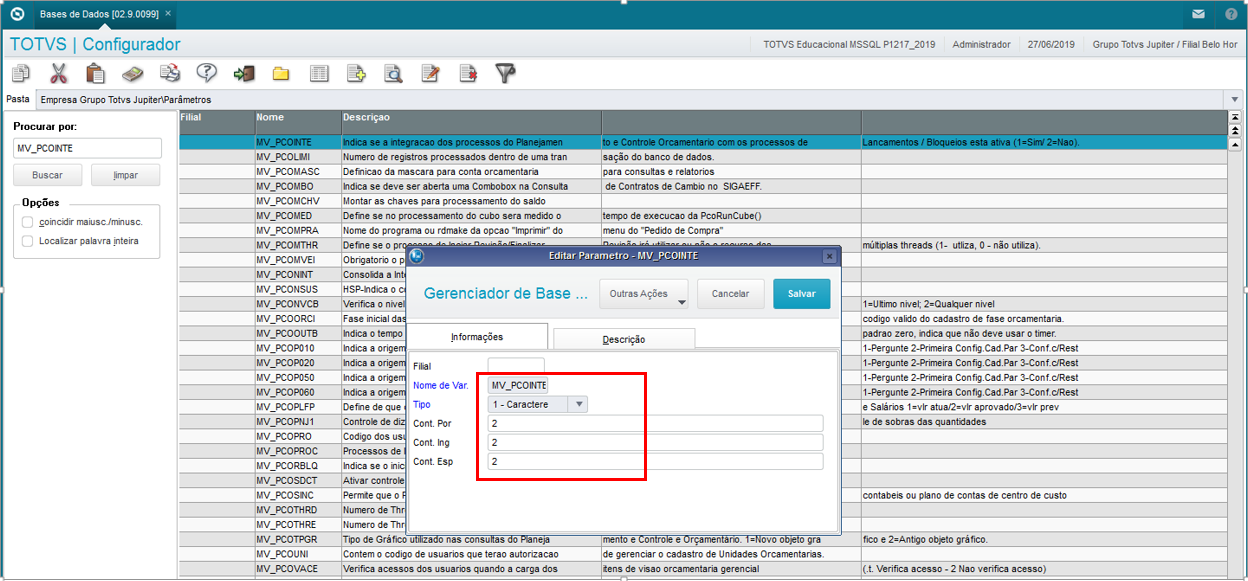Click the Paste clipboard icon
1248x581 pixels.
pos(95,73)
